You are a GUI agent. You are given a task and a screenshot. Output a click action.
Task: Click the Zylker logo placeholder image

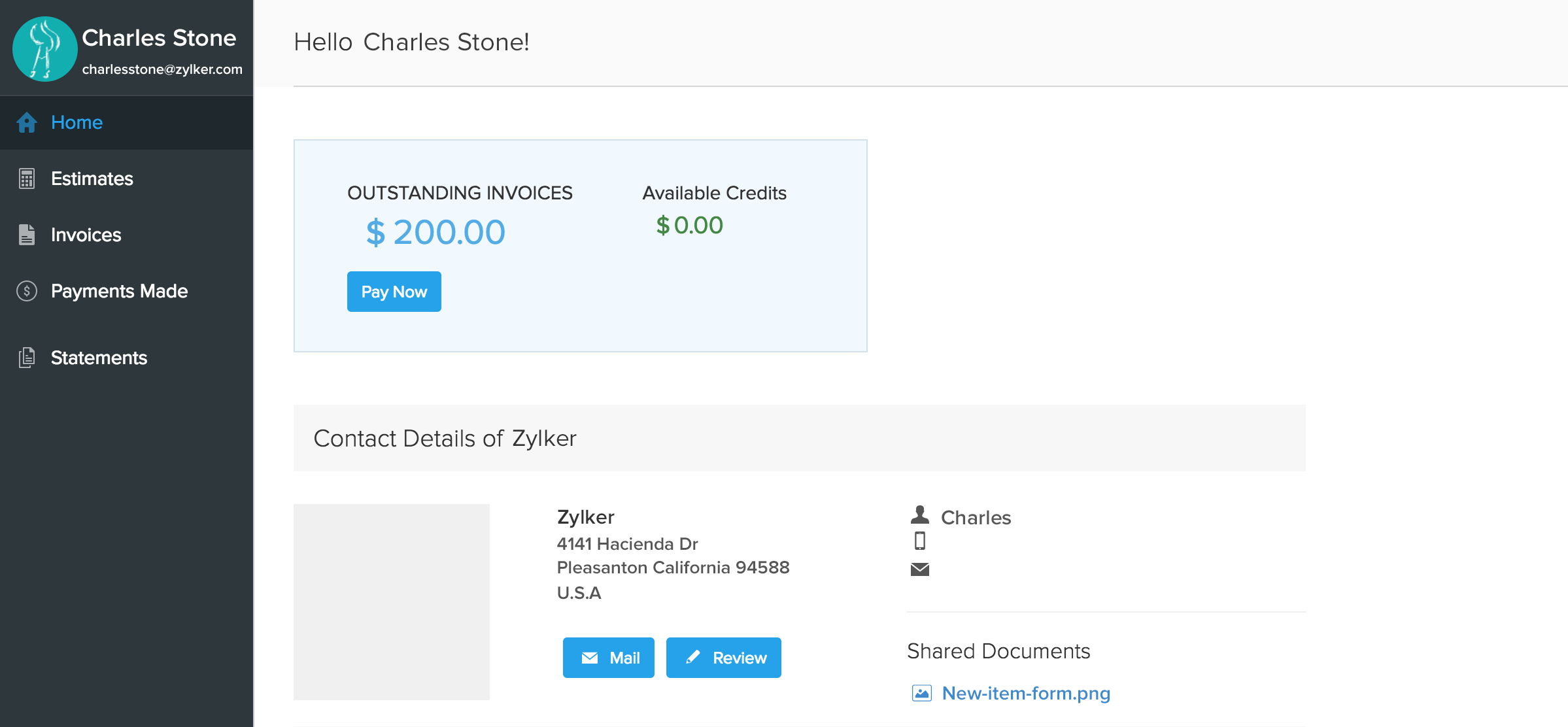coord(392,602)
